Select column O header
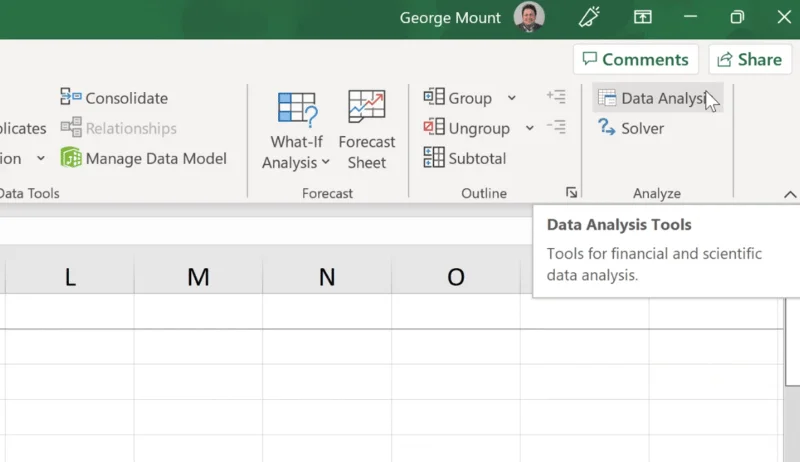 click(x=456, y=277)
